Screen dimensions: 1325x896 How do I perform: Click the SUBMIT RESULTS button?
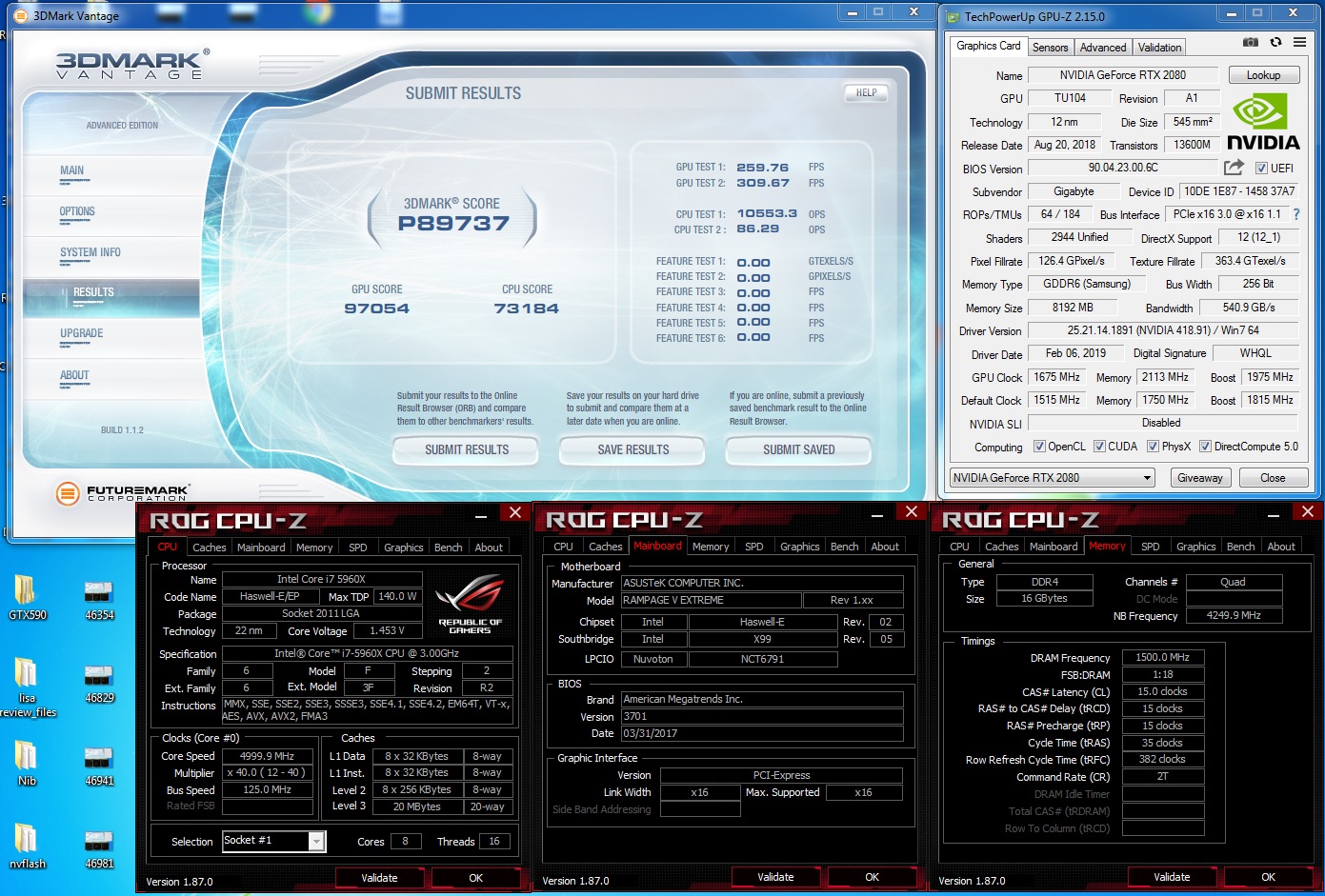(466, 449)
